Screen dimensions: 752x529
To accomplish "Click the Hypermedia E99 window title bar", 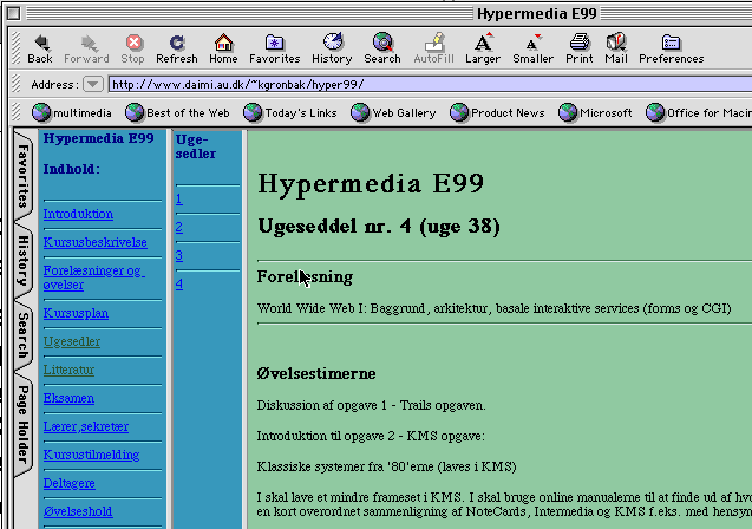I will pos(536,13).
